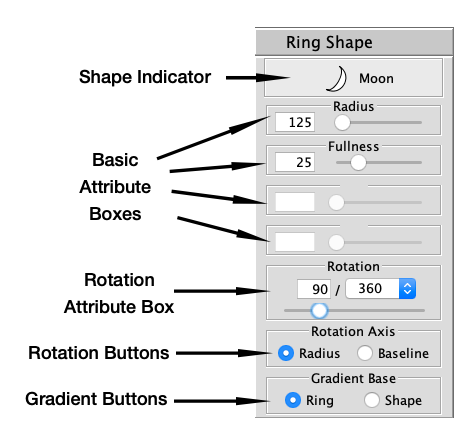469x442 pixels.
Task: Open the 360 rotation divisor dropdown
Action: (380, 289)
